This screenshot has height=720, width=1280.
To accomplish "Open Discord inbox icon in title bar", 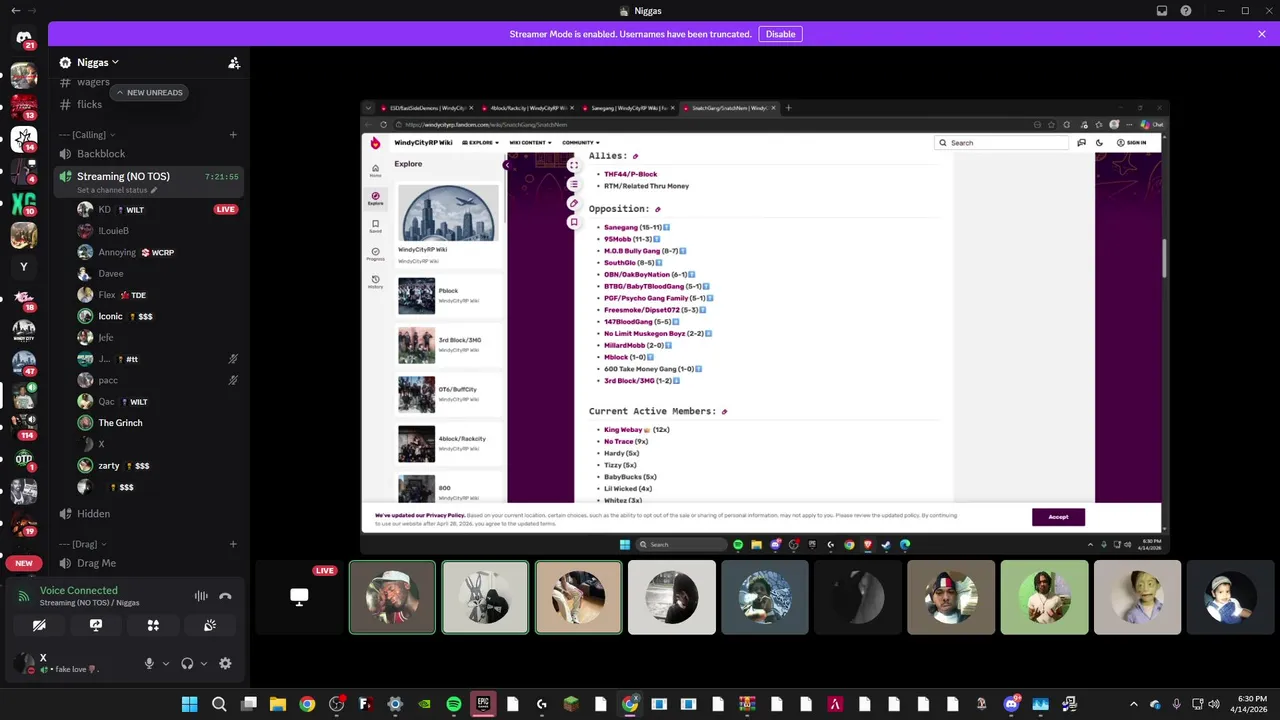I will pos(1162,11).
